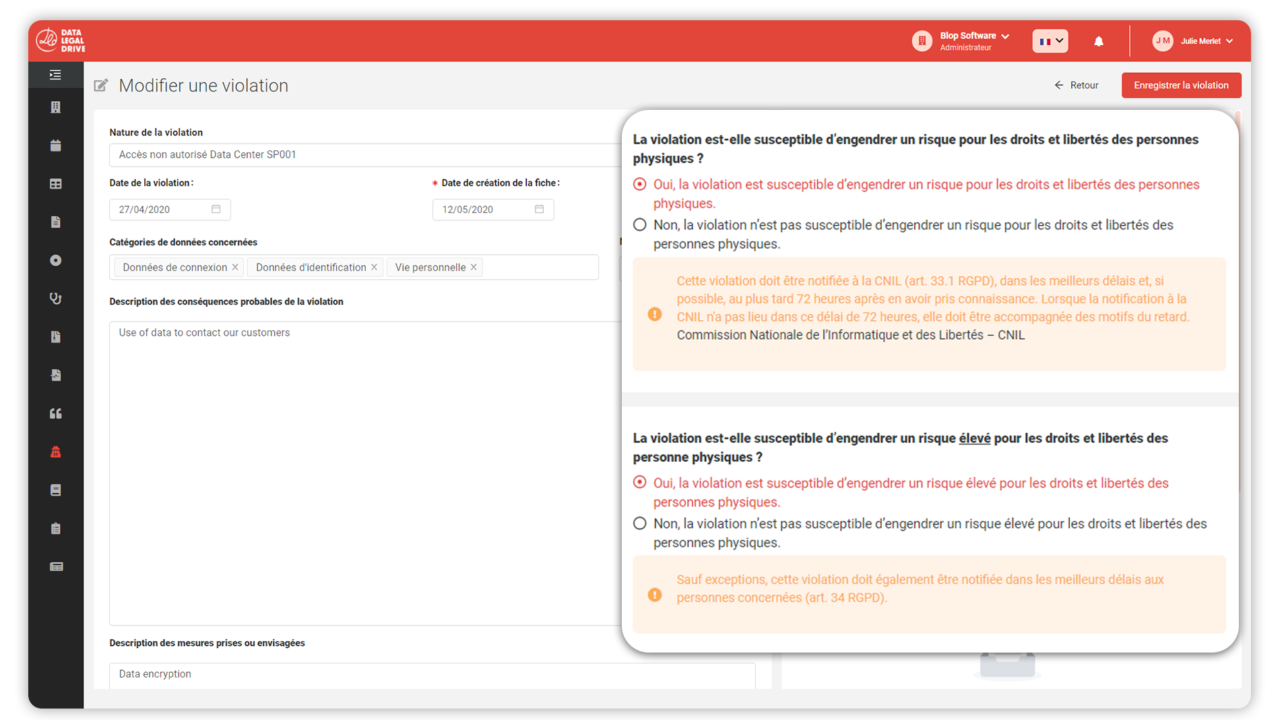Image resolution: width=1280 pixels, height=720 pixels.
Task: Select Non for risk to rights
Action: 640,225
